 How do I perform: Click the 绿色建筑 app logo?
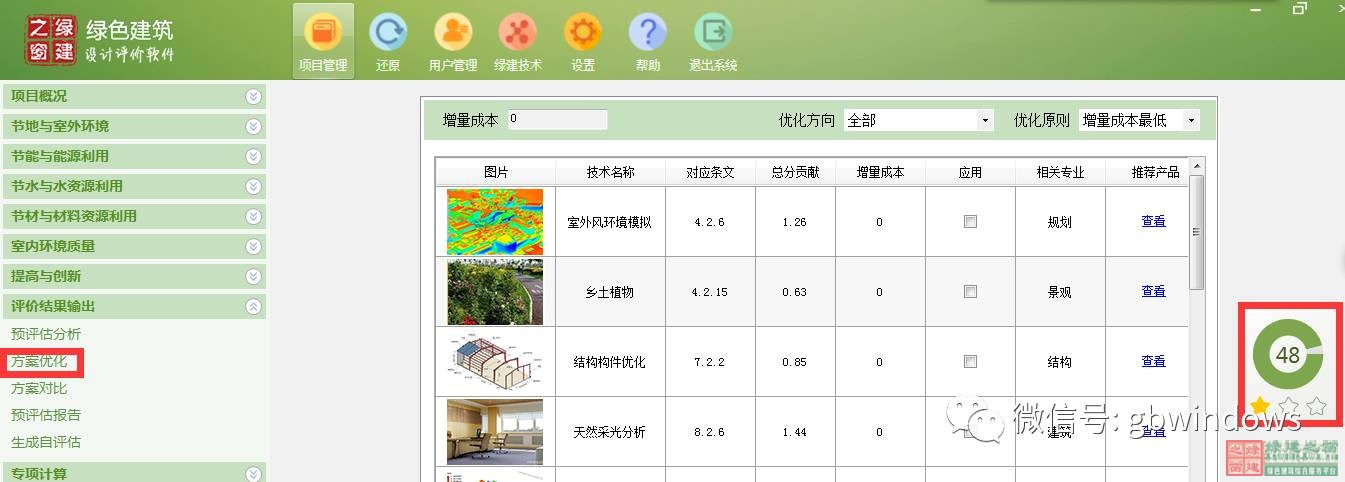(x=51, y=40)
